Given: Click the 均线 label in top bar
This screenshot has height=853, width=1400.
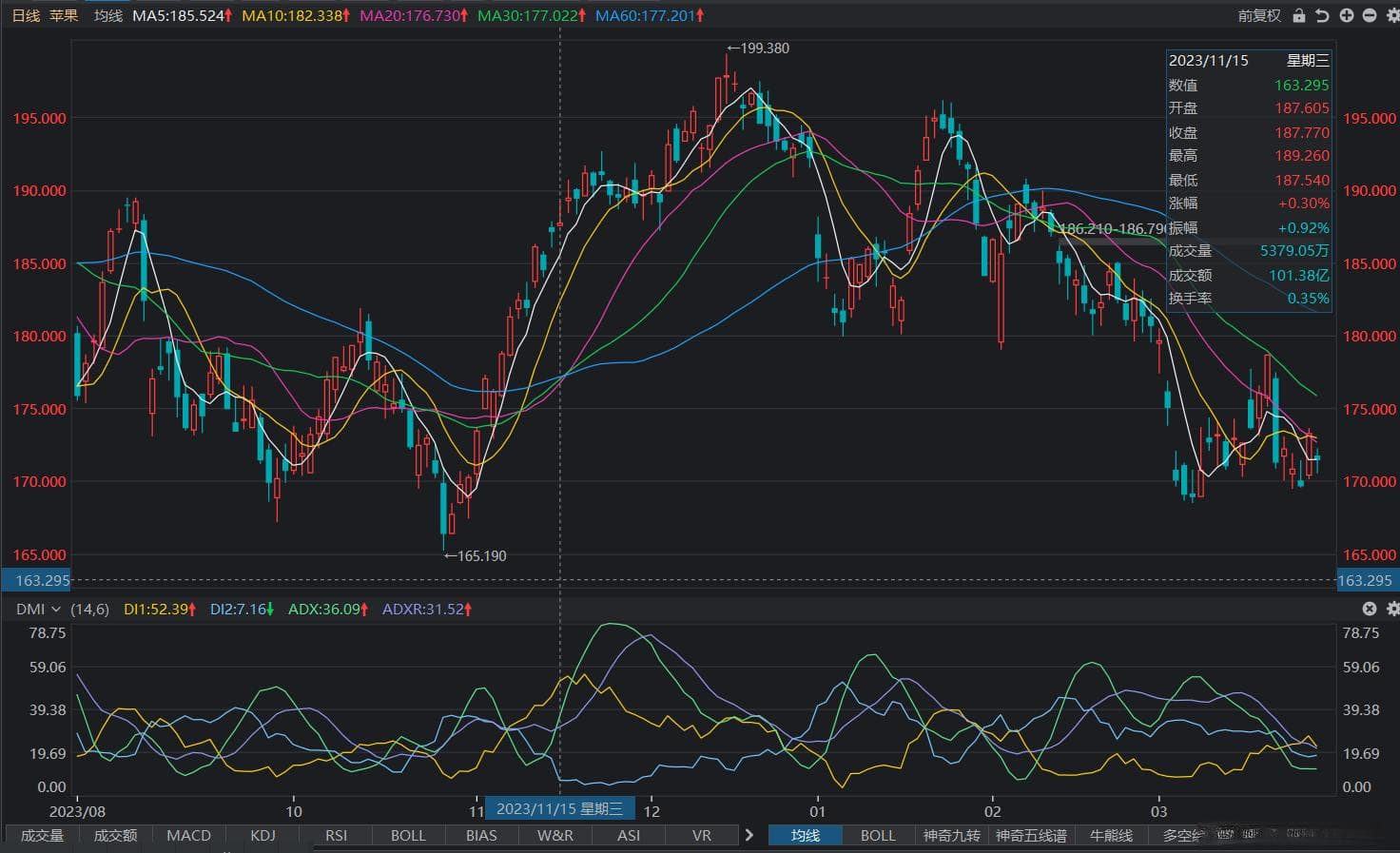Looking at the screenshot, I should 108,16.
